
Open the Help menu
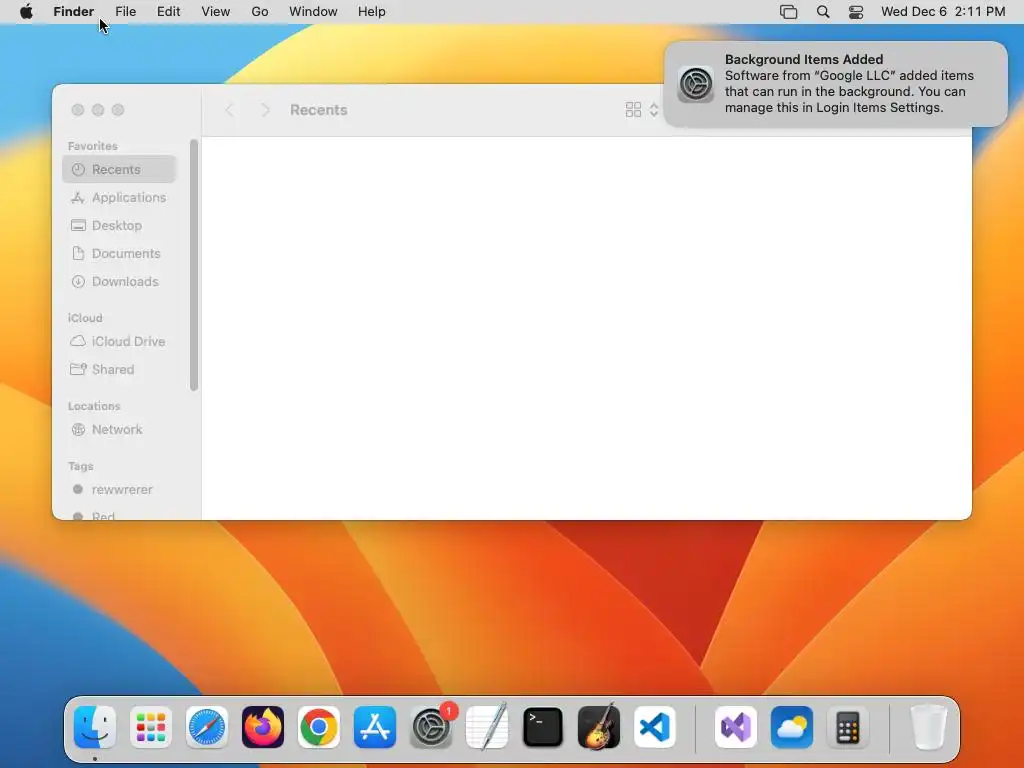372,12
